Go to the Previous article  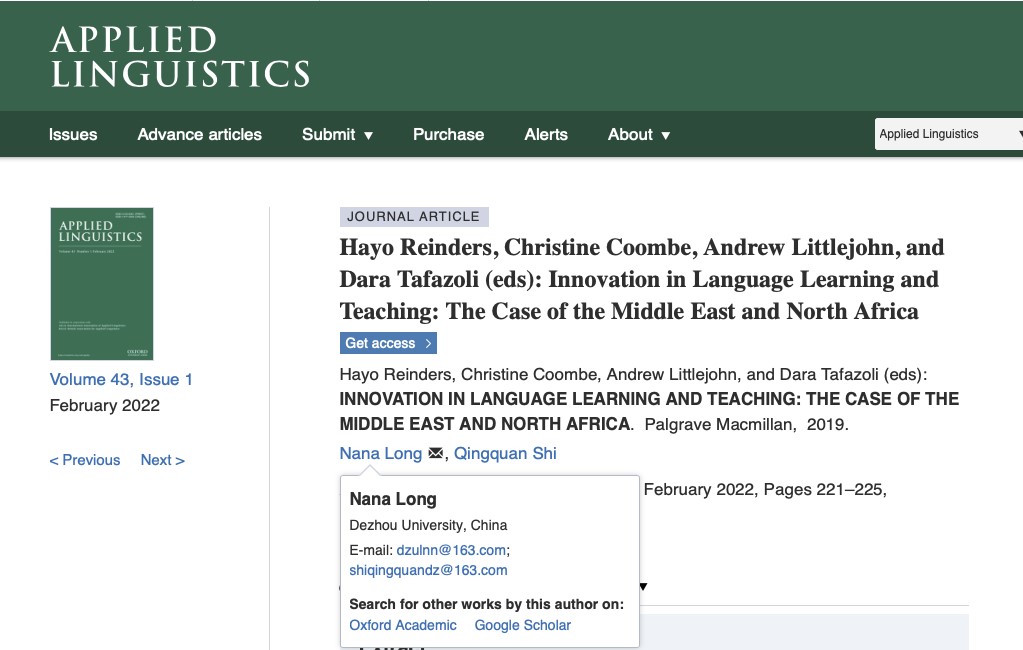tap(85, 460)
